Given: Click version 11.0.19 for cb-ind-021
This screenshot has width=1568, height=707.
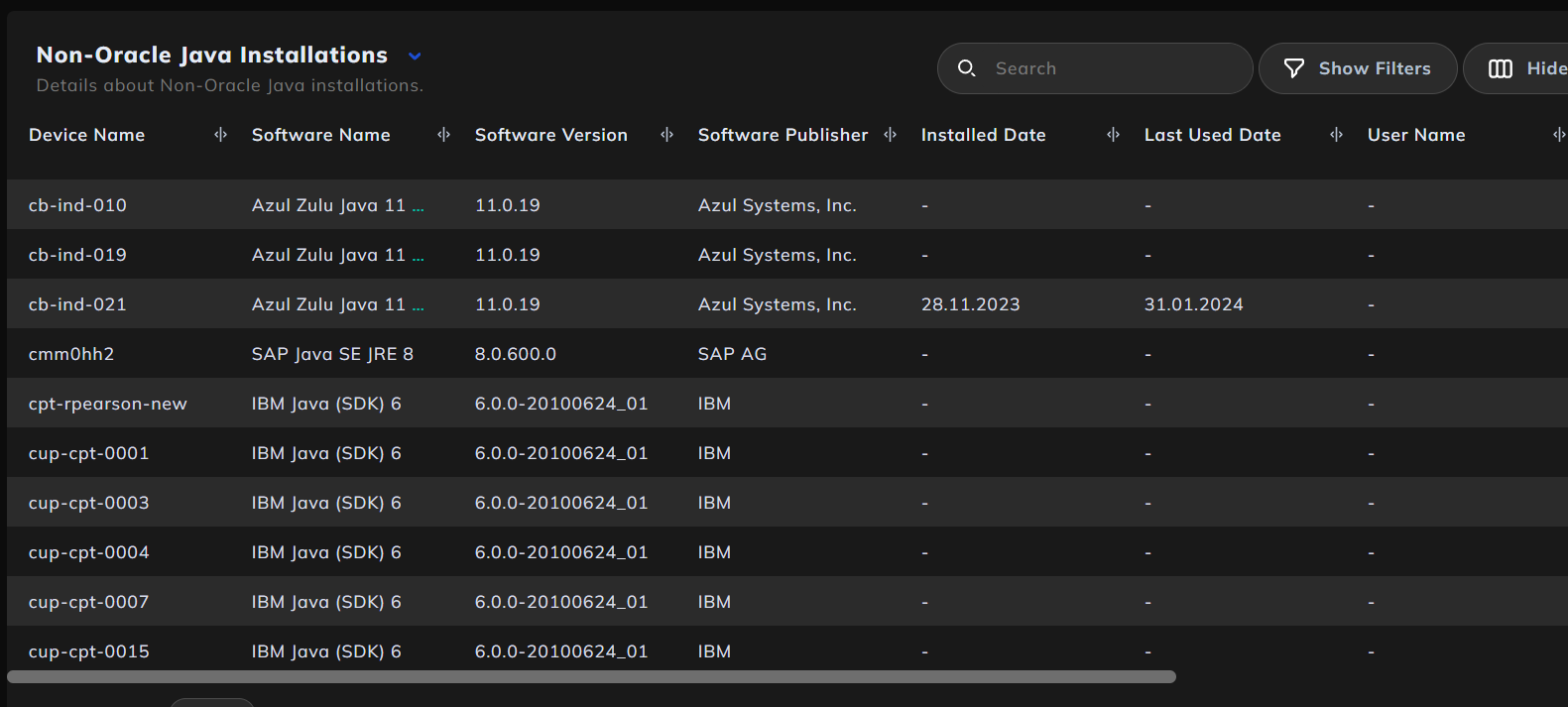Looking at the screenshot, I should pos(508,304).
